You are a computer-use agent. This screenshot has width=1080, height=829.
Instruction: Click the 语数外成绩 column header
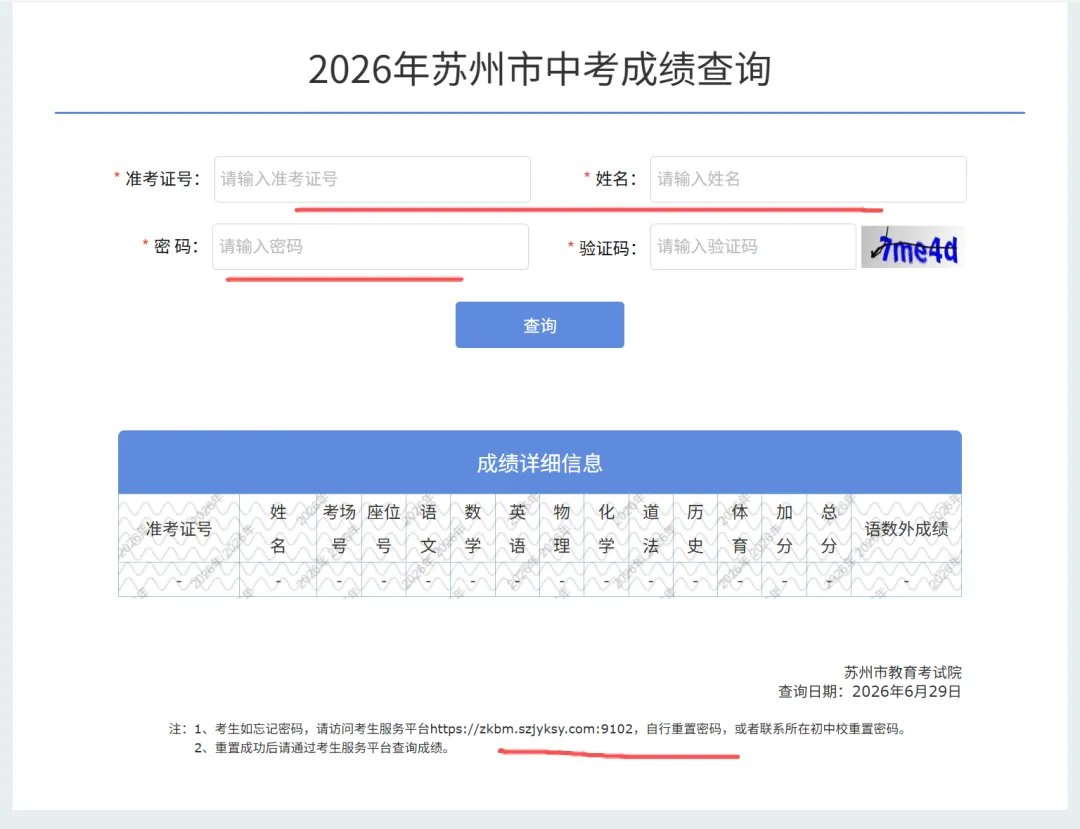906,528
